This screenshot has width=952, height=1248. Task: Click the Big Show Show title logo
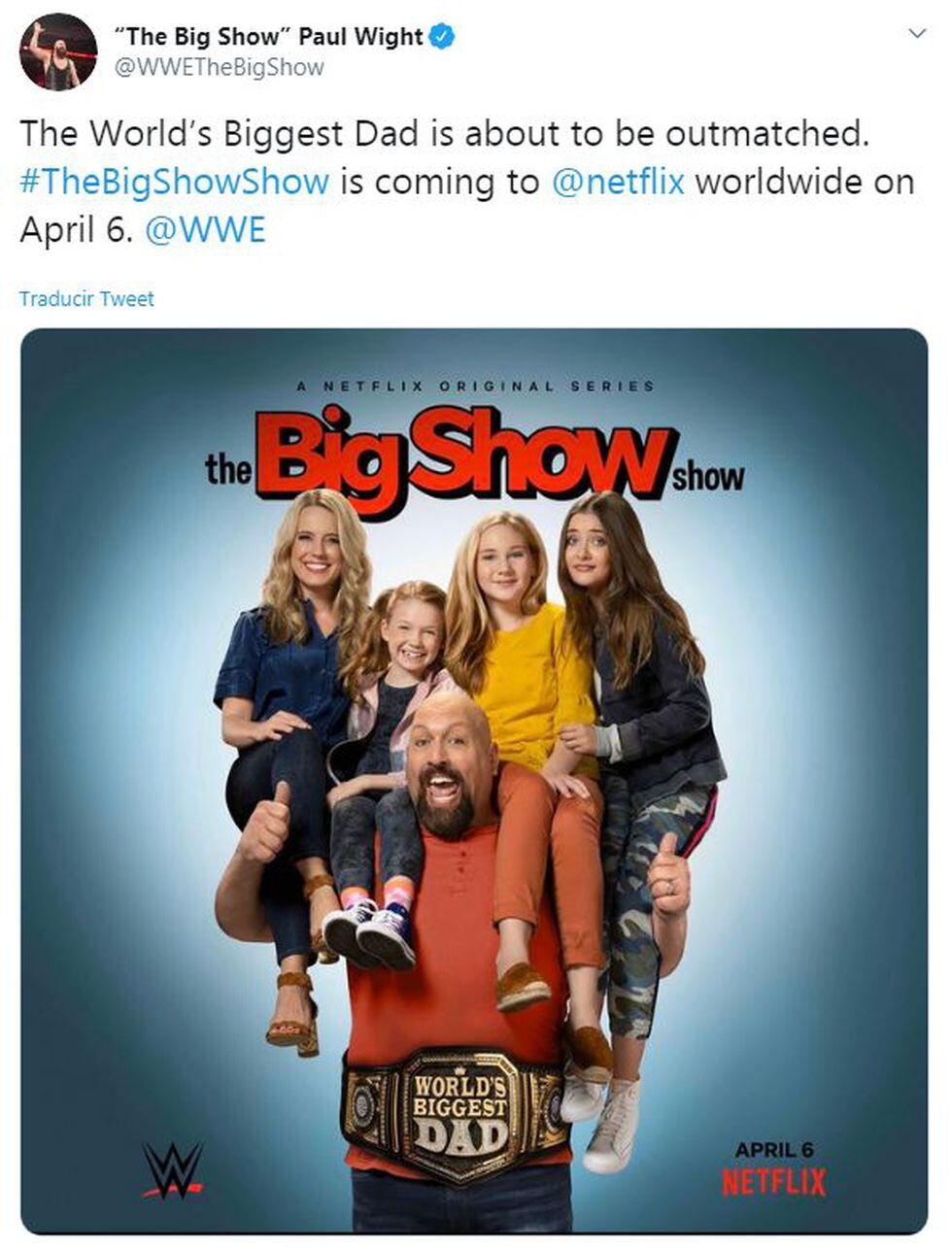tap(475, 459)
